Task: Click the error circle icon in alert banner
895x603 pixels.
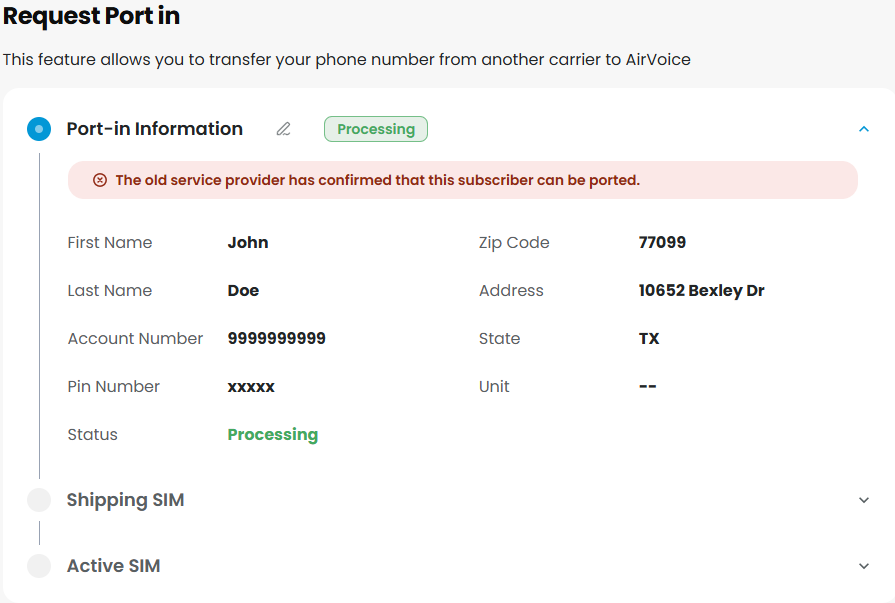Action: 100,180
